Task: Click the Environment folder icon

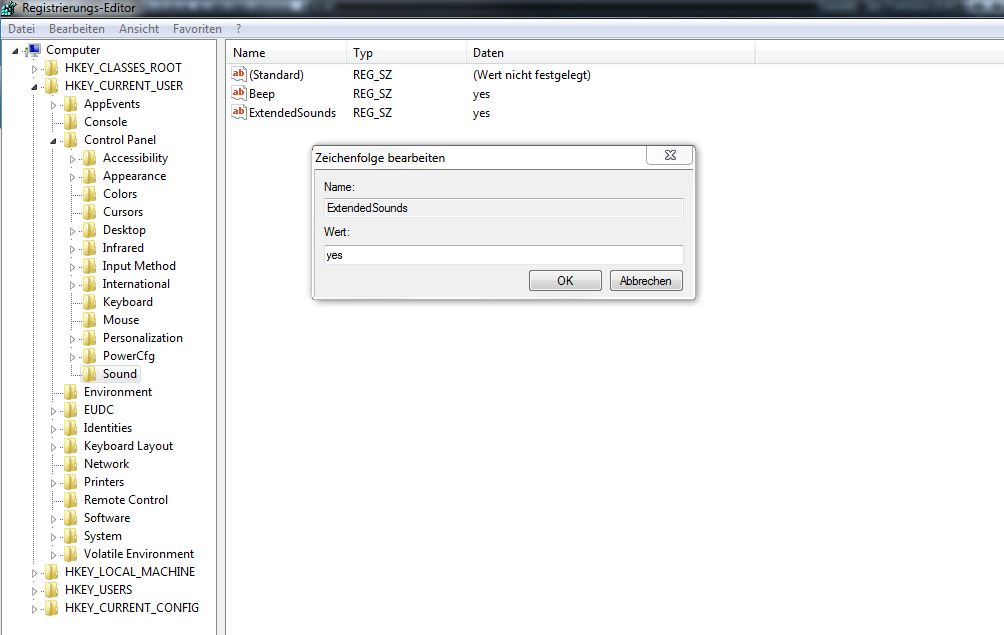Action: tap(71, 392)
